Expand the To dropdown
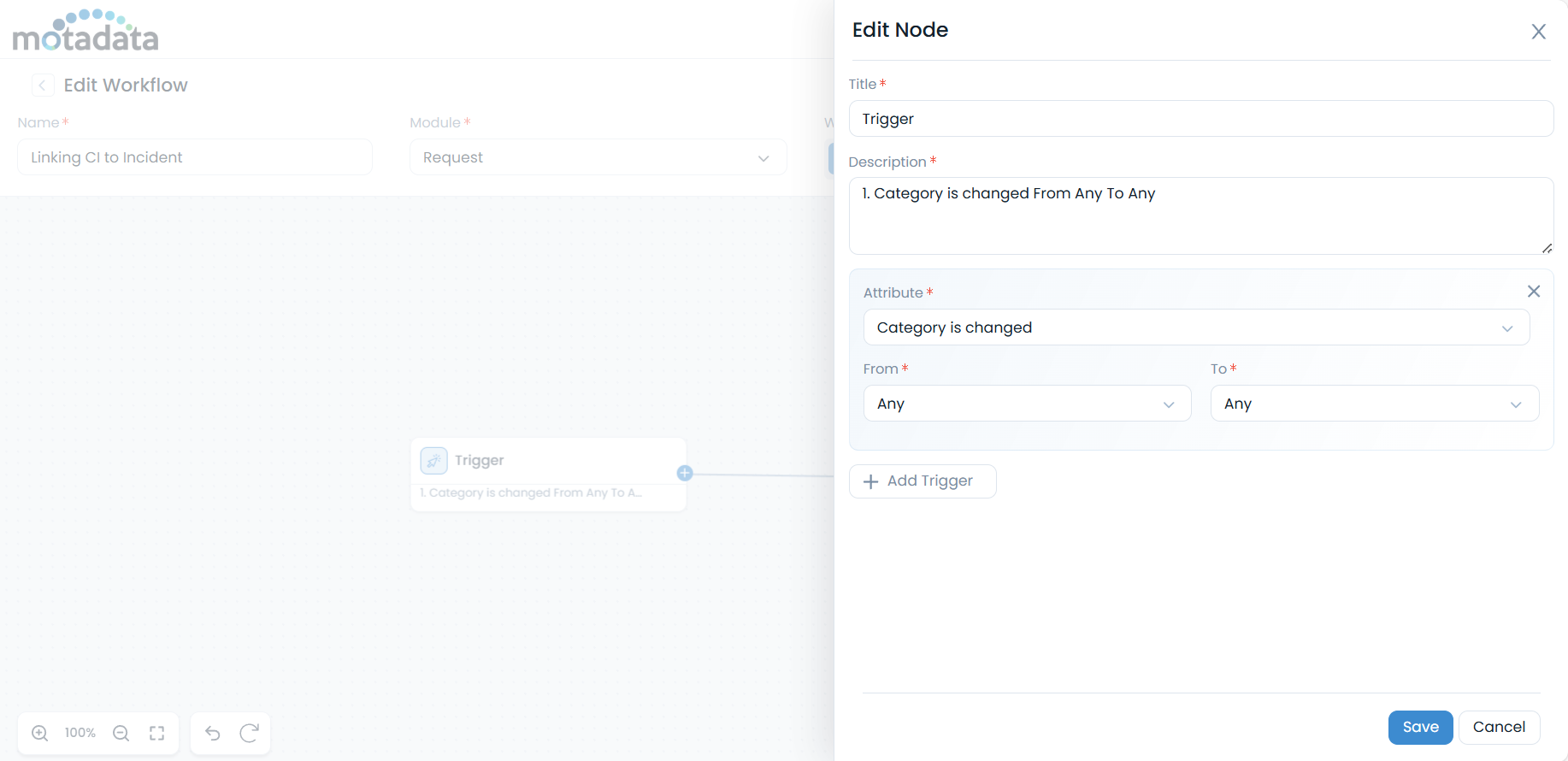1568x761 pixels. pyautogui.click(x=1374, y=404)
